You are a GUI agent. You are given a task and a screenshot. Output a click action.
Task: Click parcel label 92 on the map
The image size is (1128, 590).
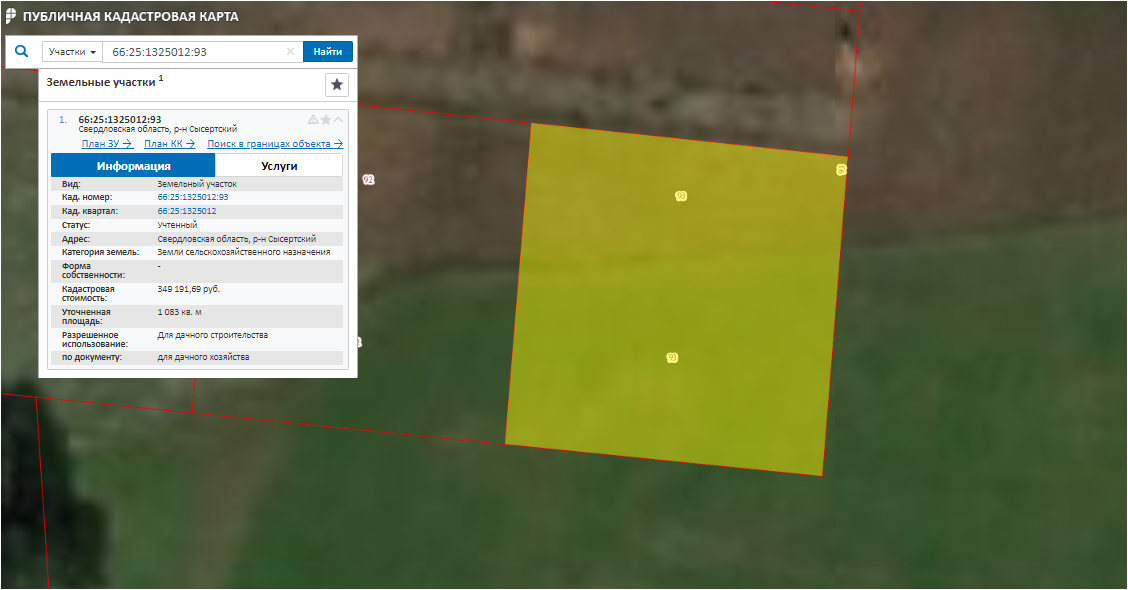[368, 180]
